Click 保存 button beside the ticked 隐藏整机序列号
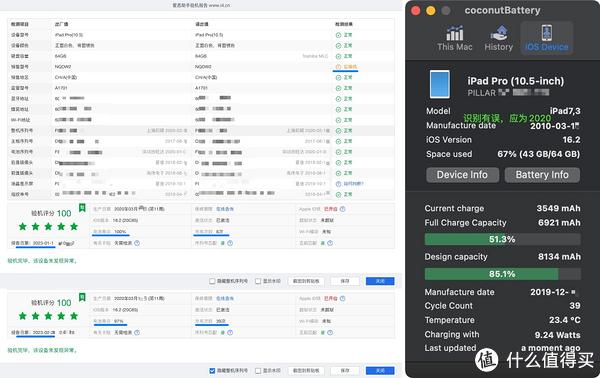 click(x=345, y=371)
